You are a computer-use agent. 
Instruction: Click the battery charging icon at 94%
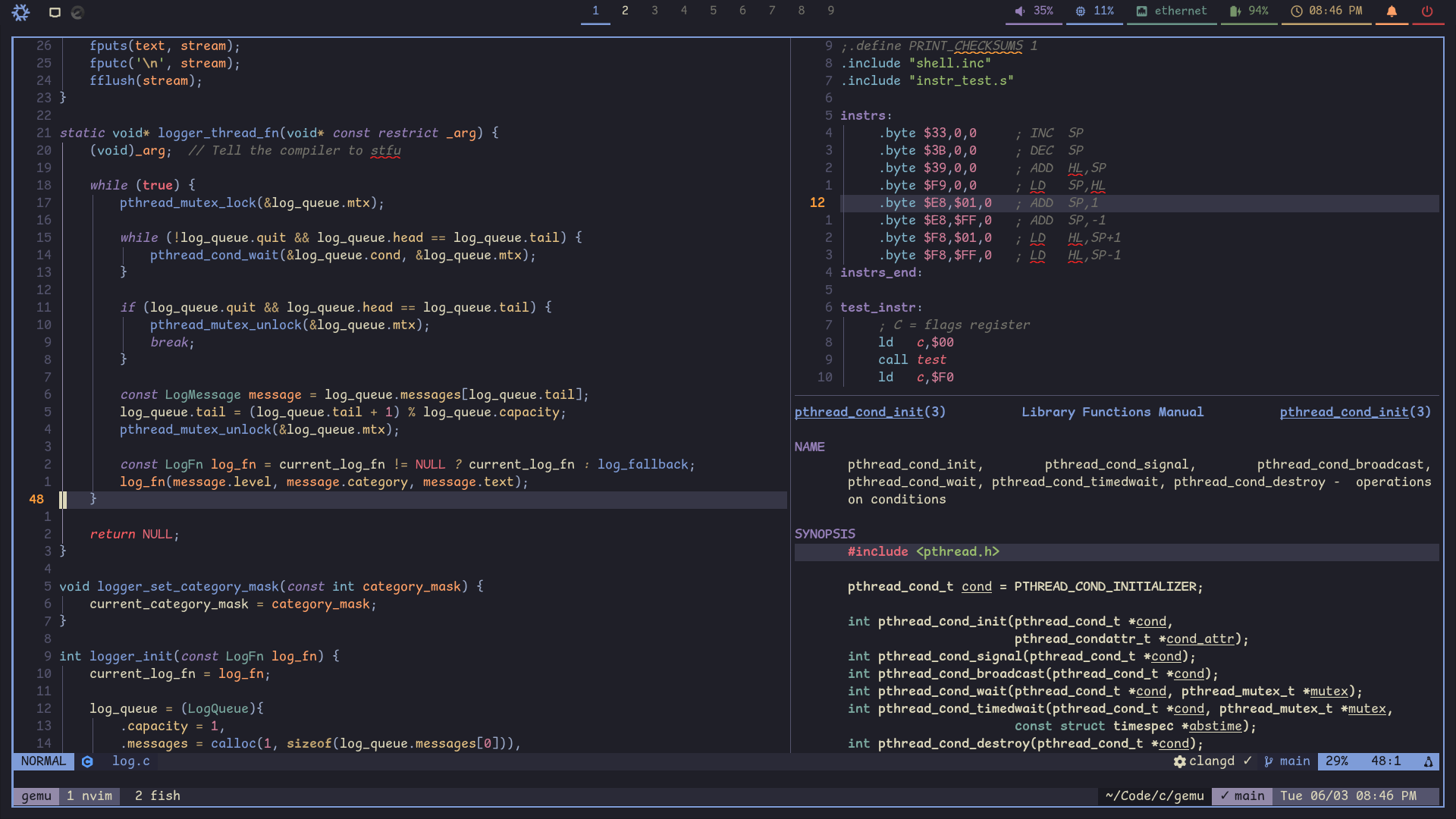click(1235, 11)
